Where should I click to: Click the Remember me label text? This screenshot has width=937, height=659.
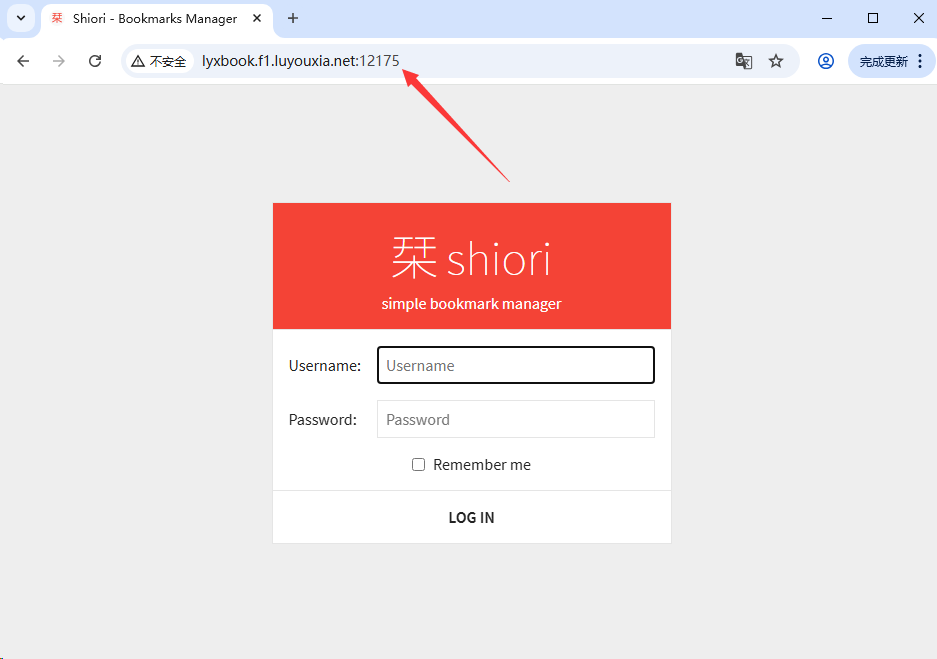482,465
